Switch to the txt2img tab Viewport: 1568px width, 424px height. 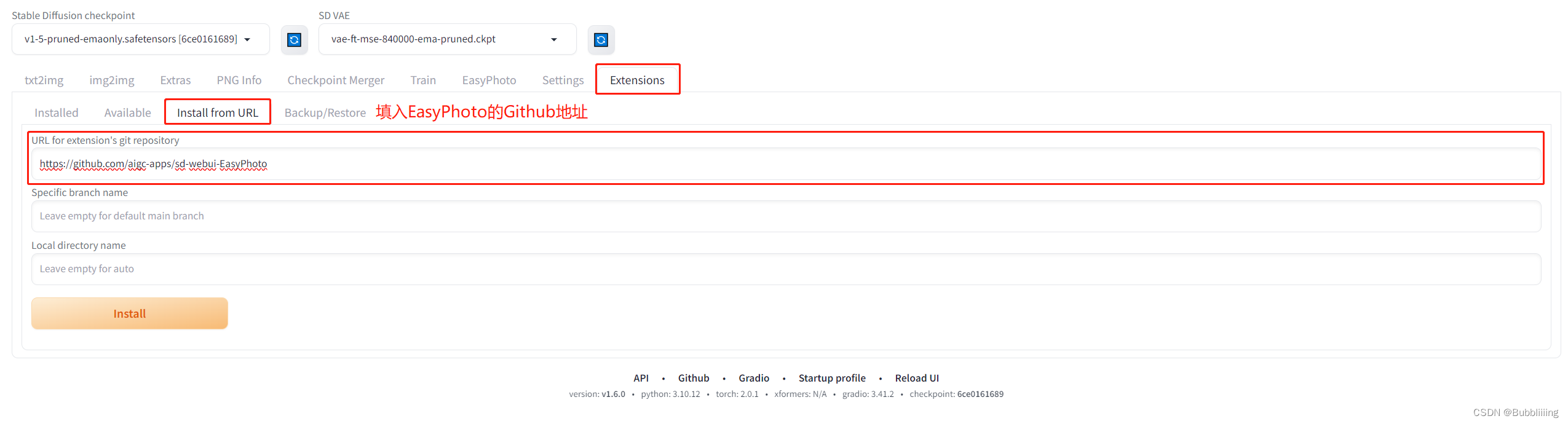click(x=44, y=80)
